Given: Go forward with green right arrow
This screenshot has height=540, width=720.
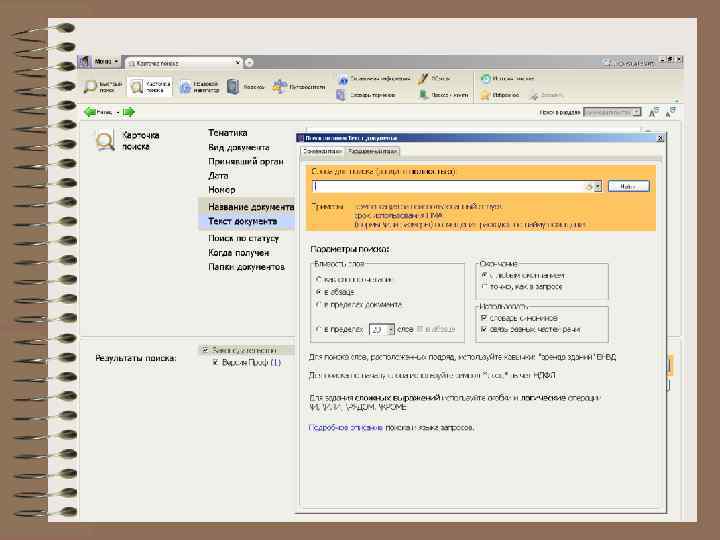Looking at the screenshot, I should 129,112.
